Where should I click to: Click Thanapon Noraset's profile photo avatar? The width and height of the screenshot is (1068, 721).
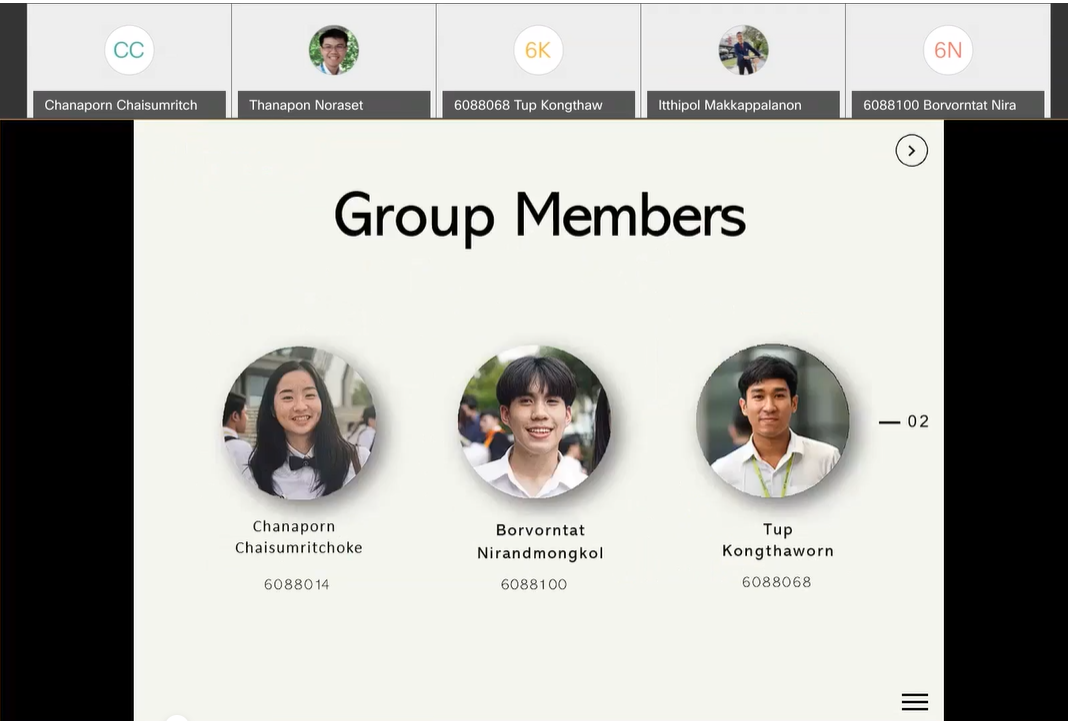tap(334, 50)
